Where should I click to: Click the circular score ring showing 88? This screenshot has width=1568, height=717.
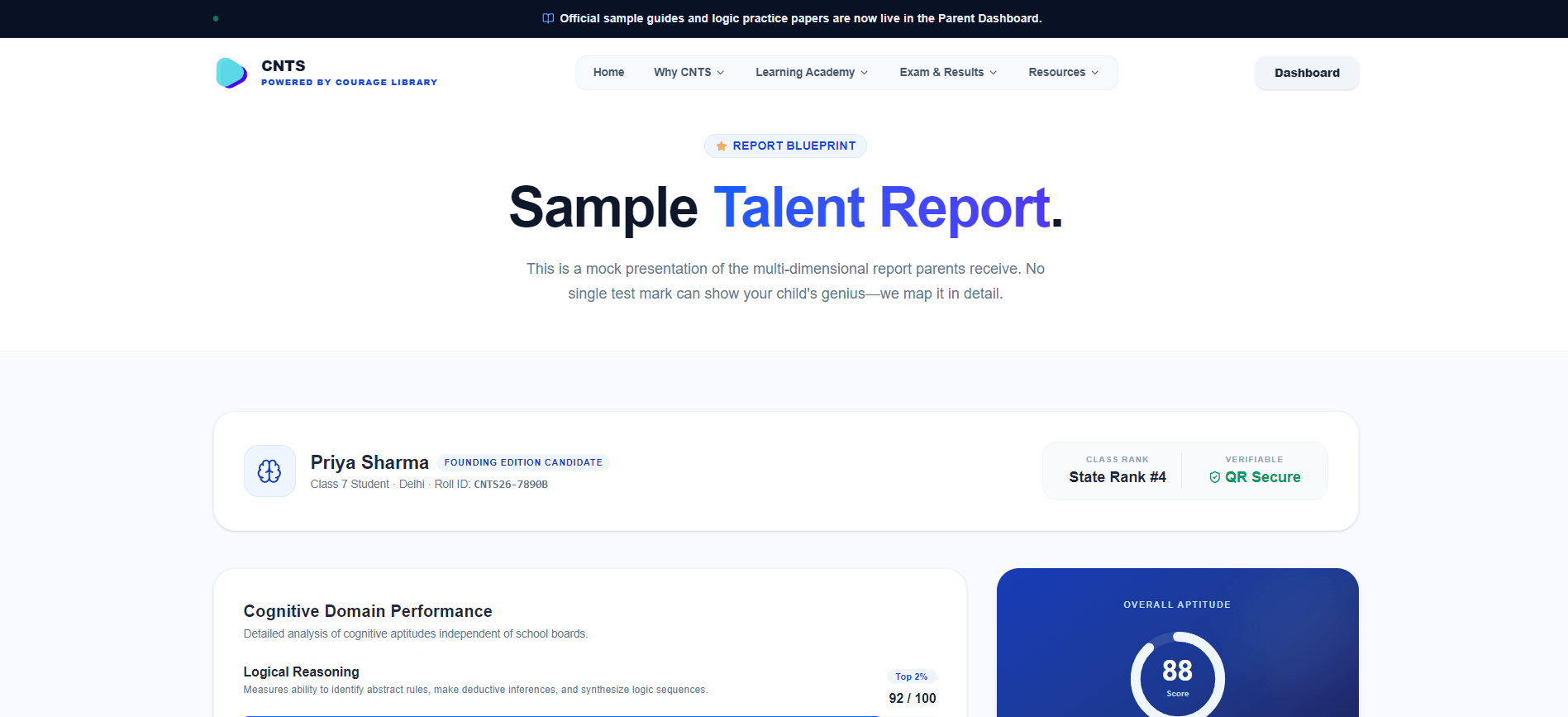[x=1177, y=675]
